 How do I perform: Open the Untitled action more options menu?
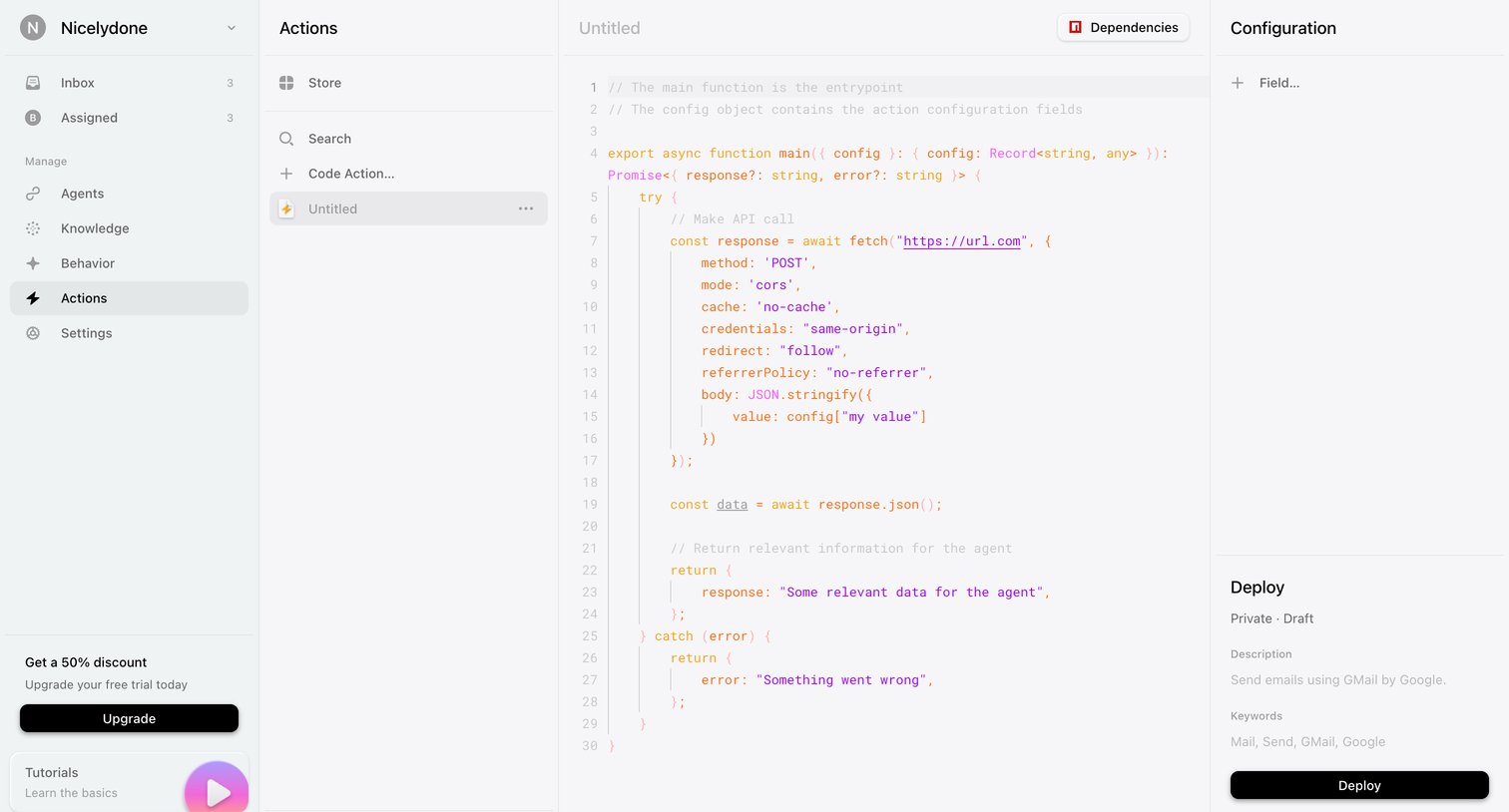coord(526,208)
